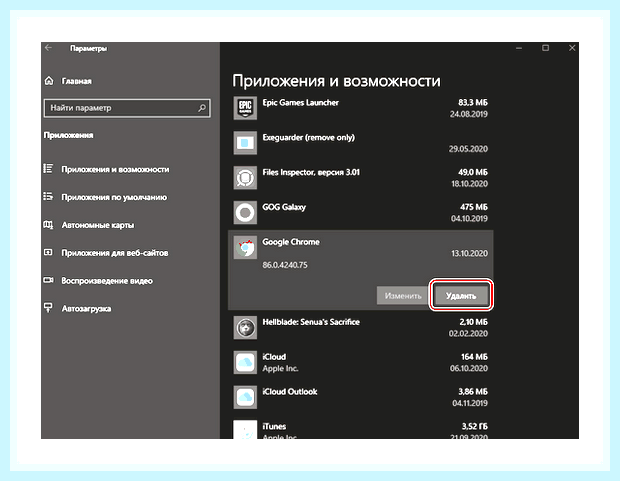Select the Epic Games Launcher app icon

coord(245,108)
